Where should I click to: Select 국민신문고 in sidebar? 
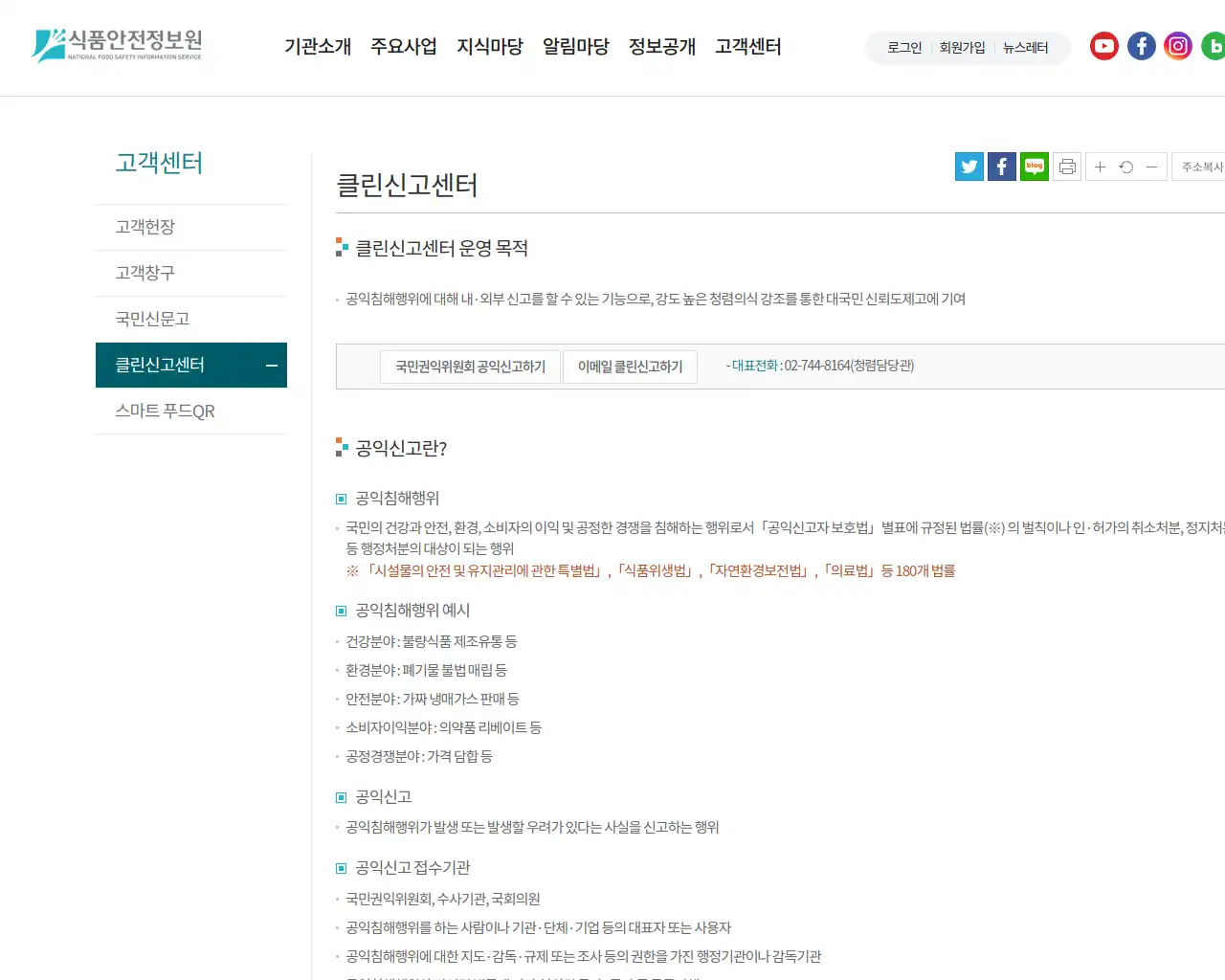(191, 319)
